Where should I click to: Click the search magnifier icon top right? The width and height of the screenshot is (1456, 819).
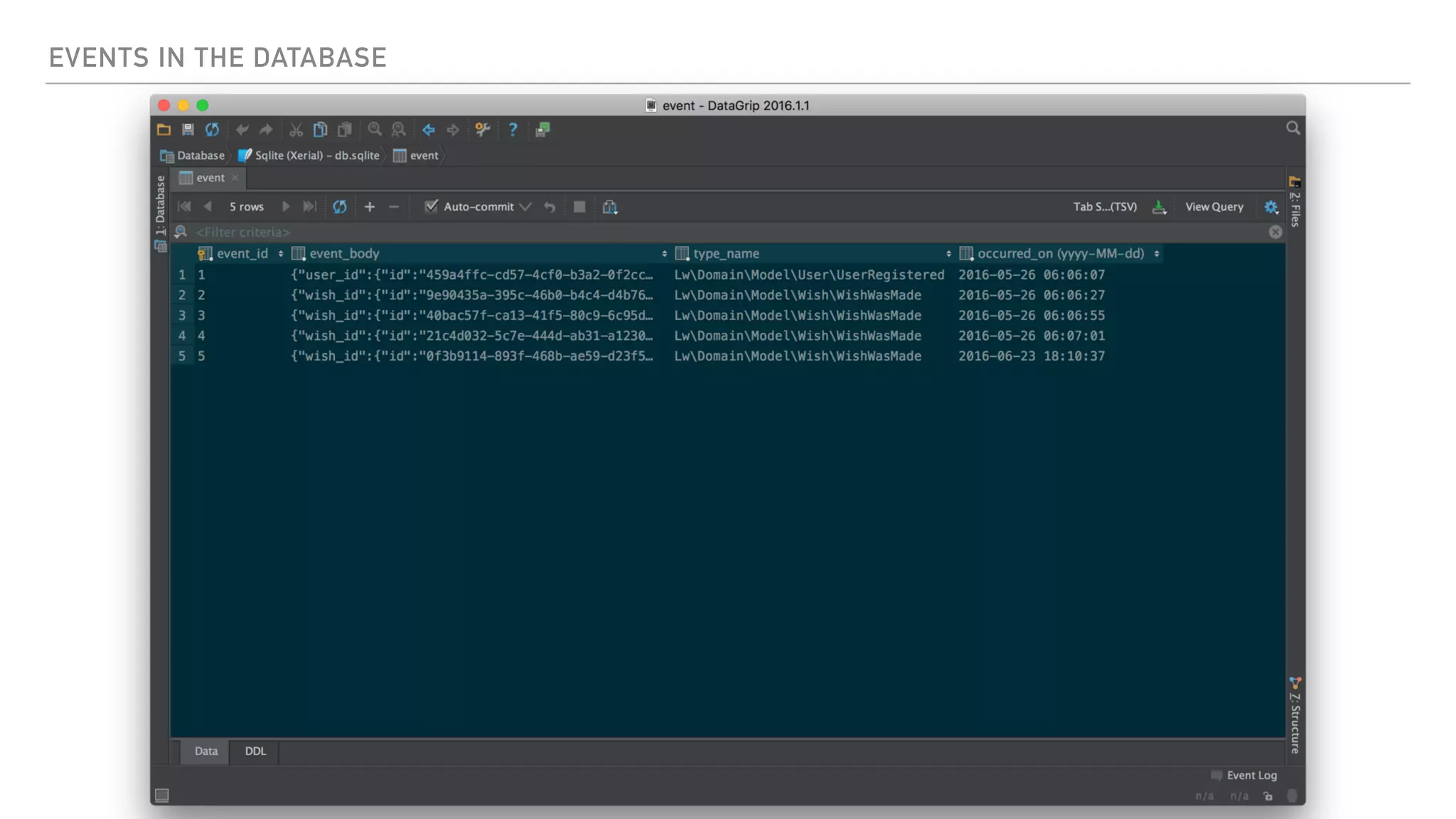pos(1292,128)
